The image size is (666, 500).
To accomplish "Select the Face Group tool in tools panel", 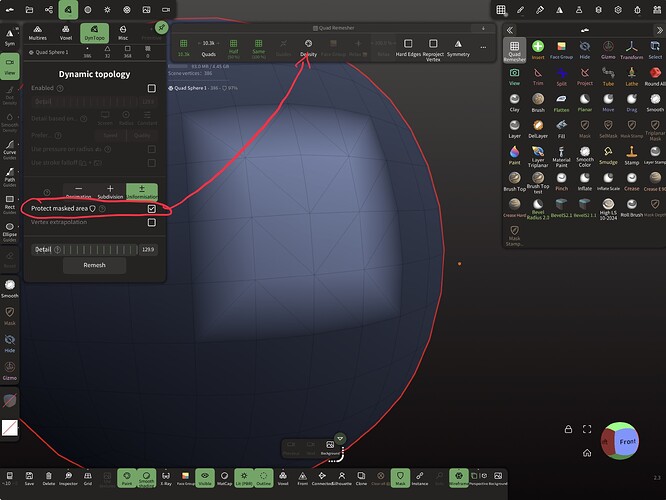I will pos(561,50).
